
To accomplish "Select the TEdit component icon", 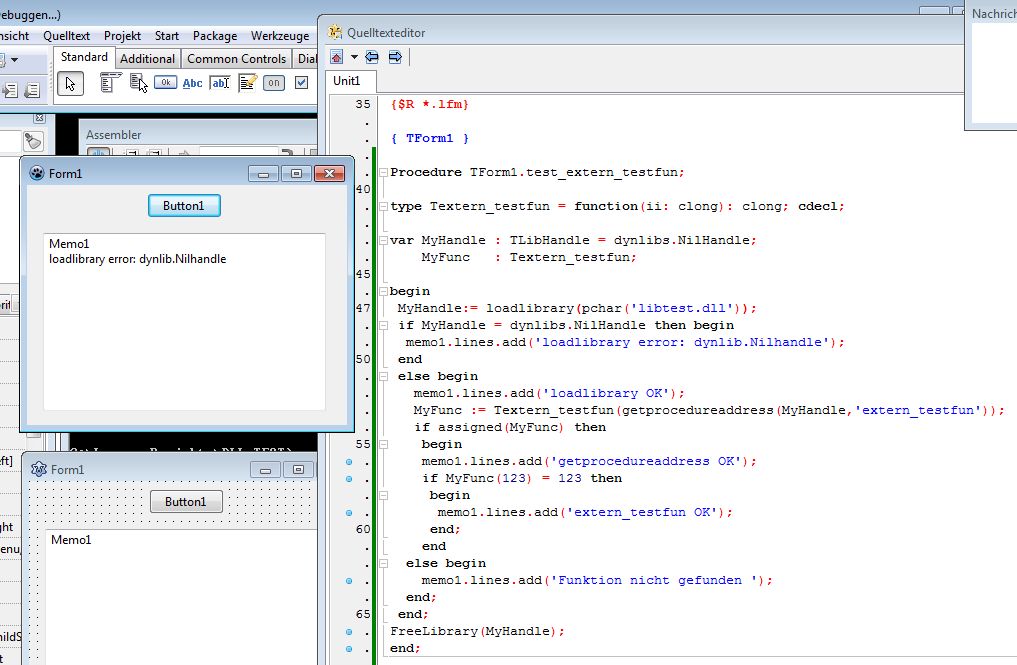I will tap(220, 84).
